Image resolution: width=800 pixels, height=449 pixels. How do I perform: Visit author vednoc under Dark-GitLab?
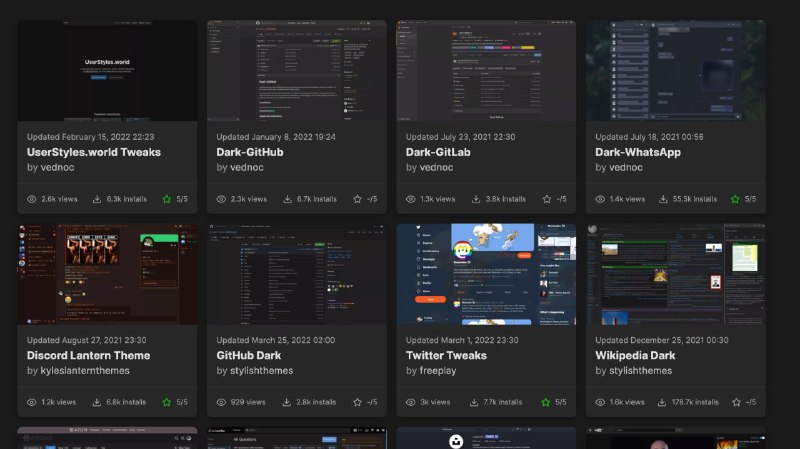point(436,167)
